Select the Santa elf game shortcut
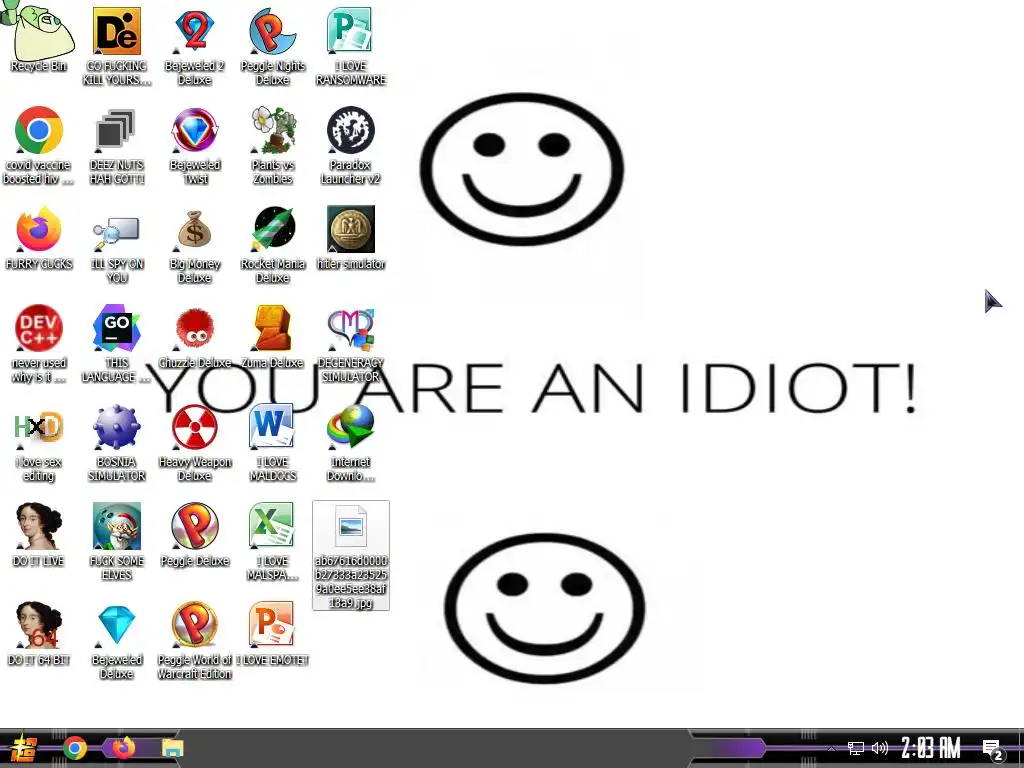Screen dimensions: 1024x768 (116, 541)
